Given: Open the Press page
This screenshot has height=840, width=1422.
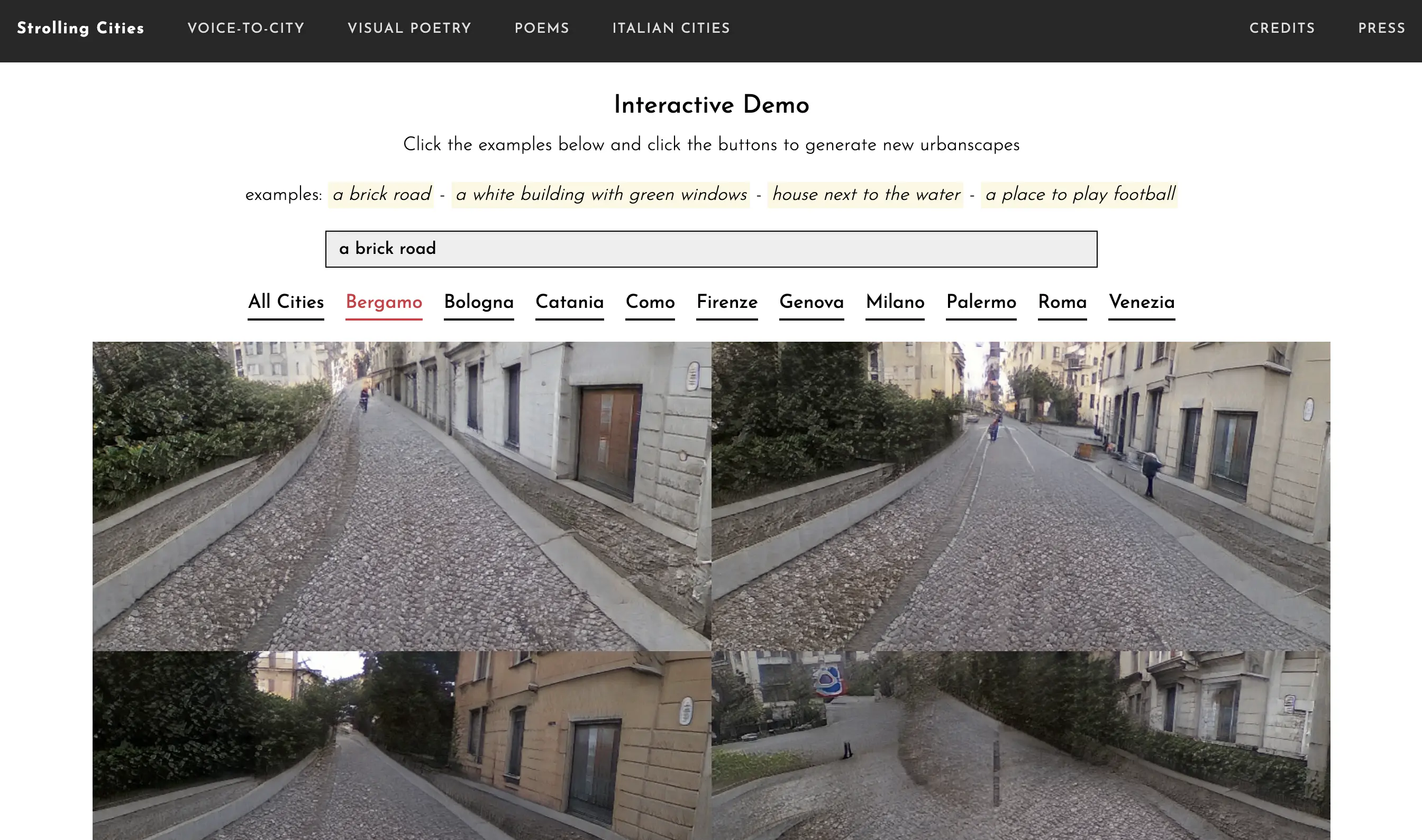Looking at the screenshot, I should (x=1381, y=29).
